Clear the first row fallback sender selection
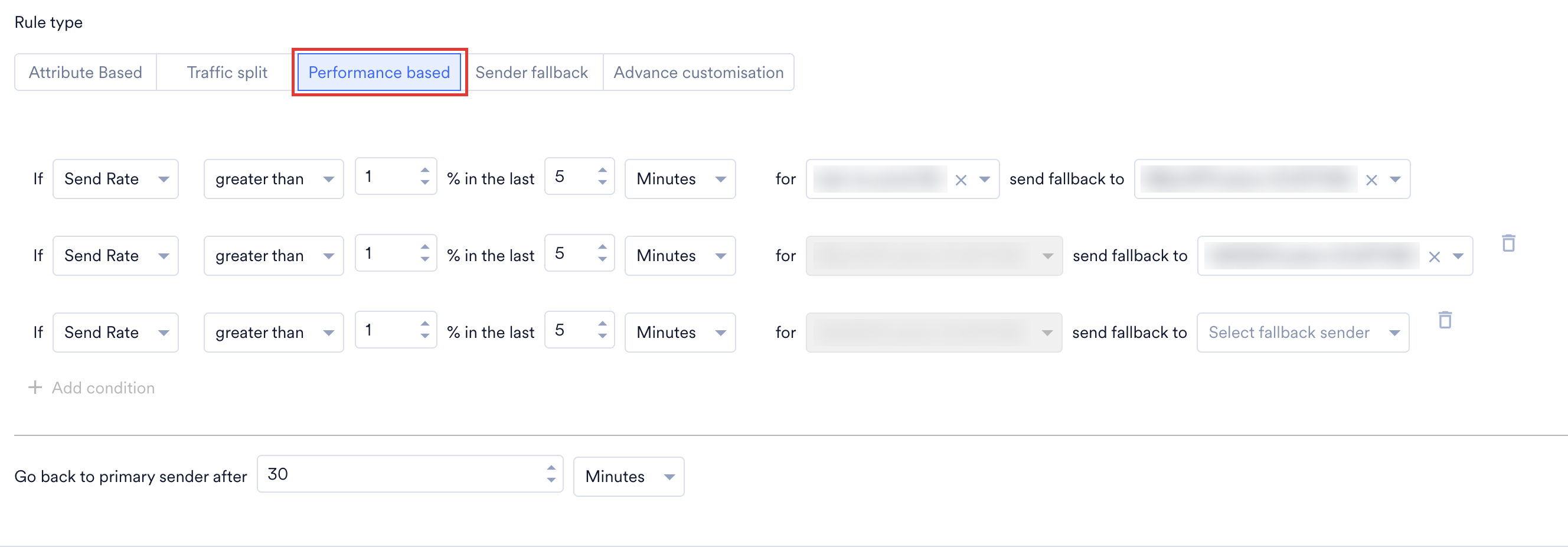The height and width of the screenshot is (547, 1568). [x=1371, y=180]
